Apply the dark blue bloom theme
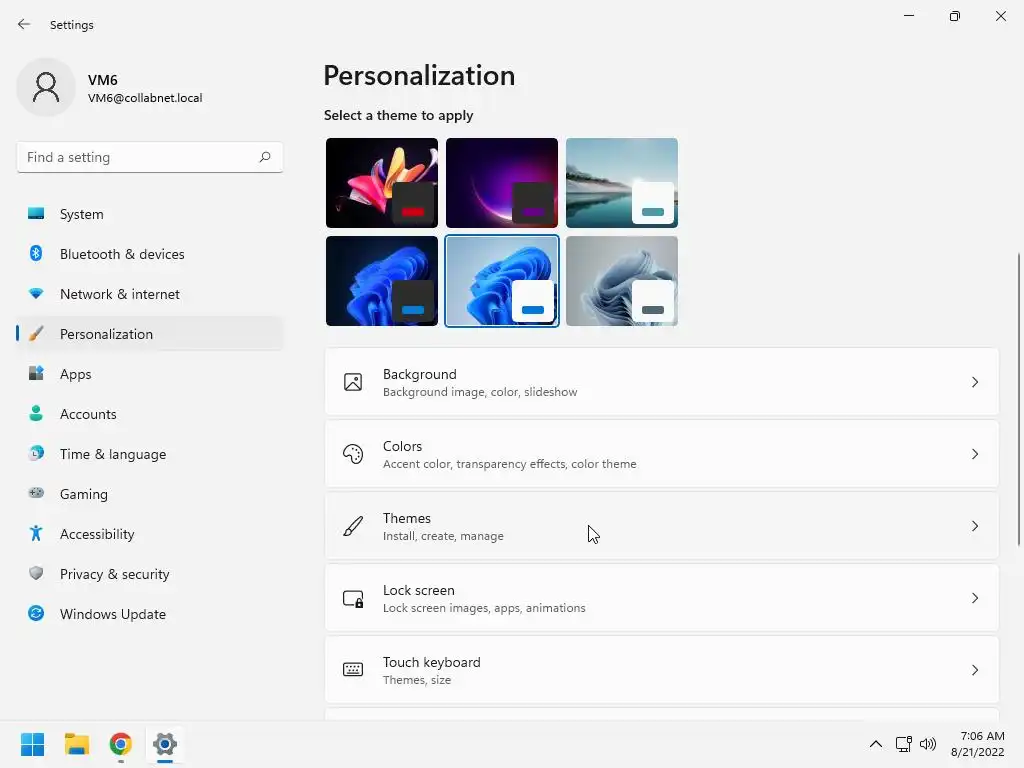The image size is (1024, 768). click(382, 281)
